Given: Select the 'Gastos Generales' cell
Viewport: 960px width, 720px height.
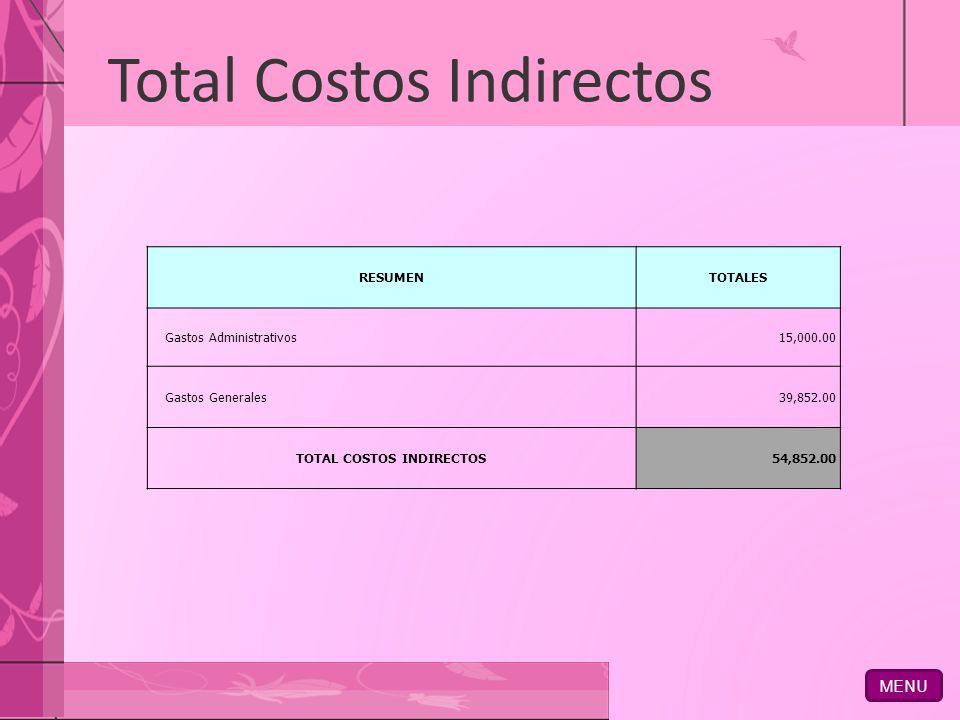Looking at the screenshot, I should (391, 397).
